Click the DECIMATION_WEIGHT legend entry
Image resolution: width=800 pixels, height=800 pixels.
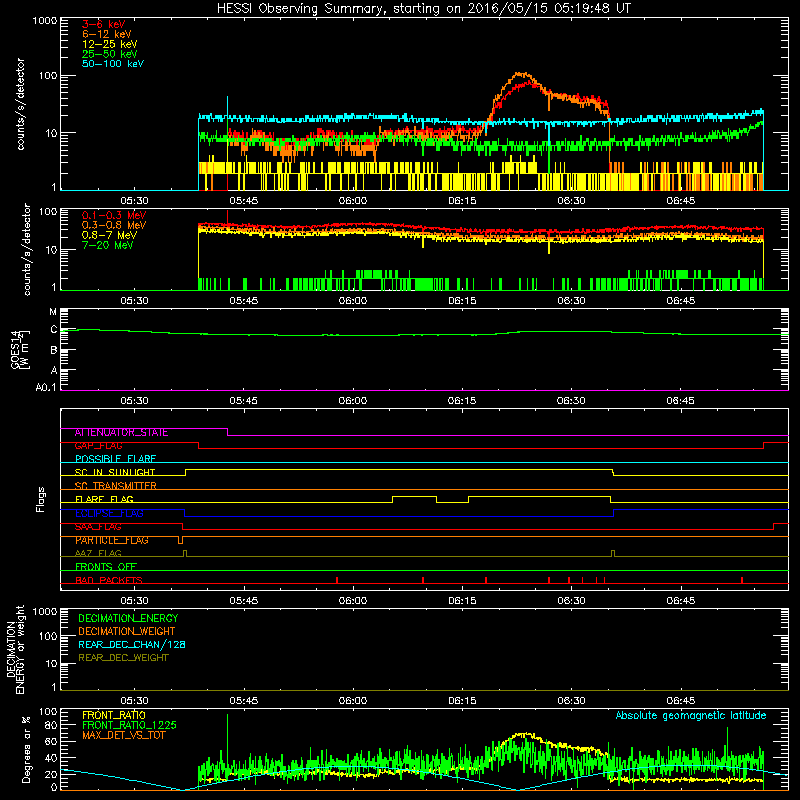click(127, 631)
